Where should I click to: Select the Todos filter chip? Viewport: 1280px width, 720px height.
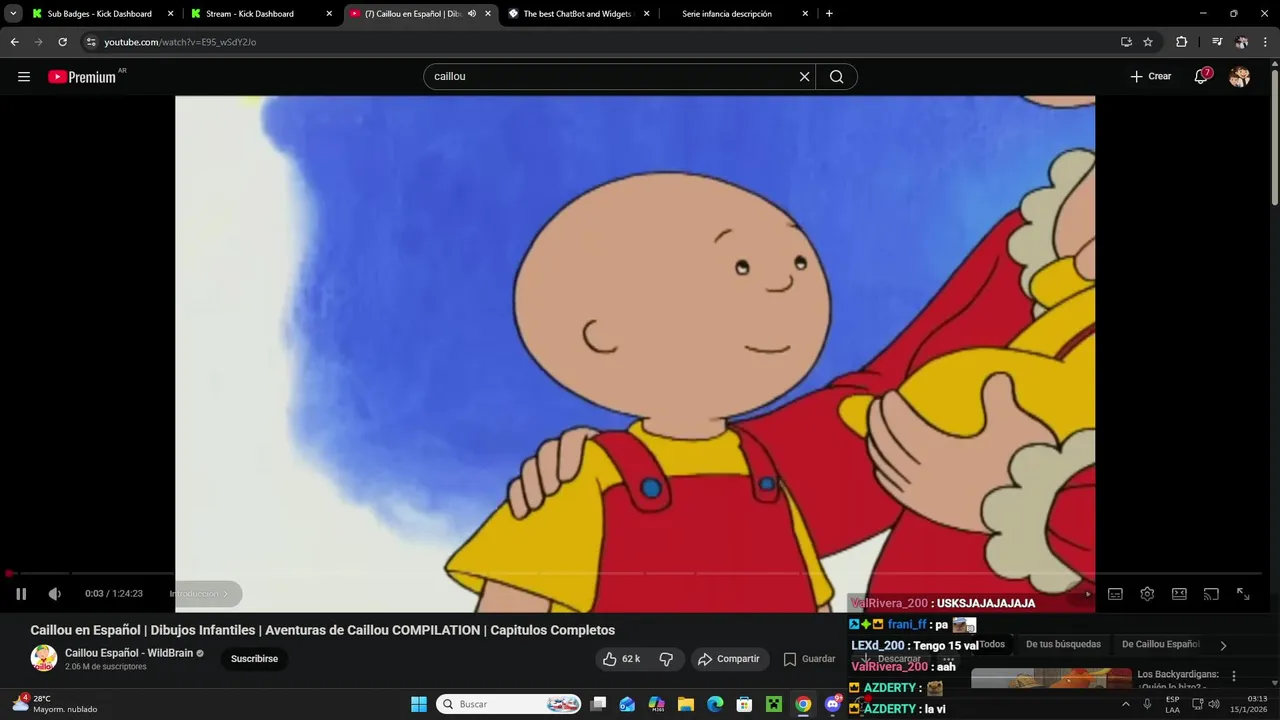coord(991,644)
